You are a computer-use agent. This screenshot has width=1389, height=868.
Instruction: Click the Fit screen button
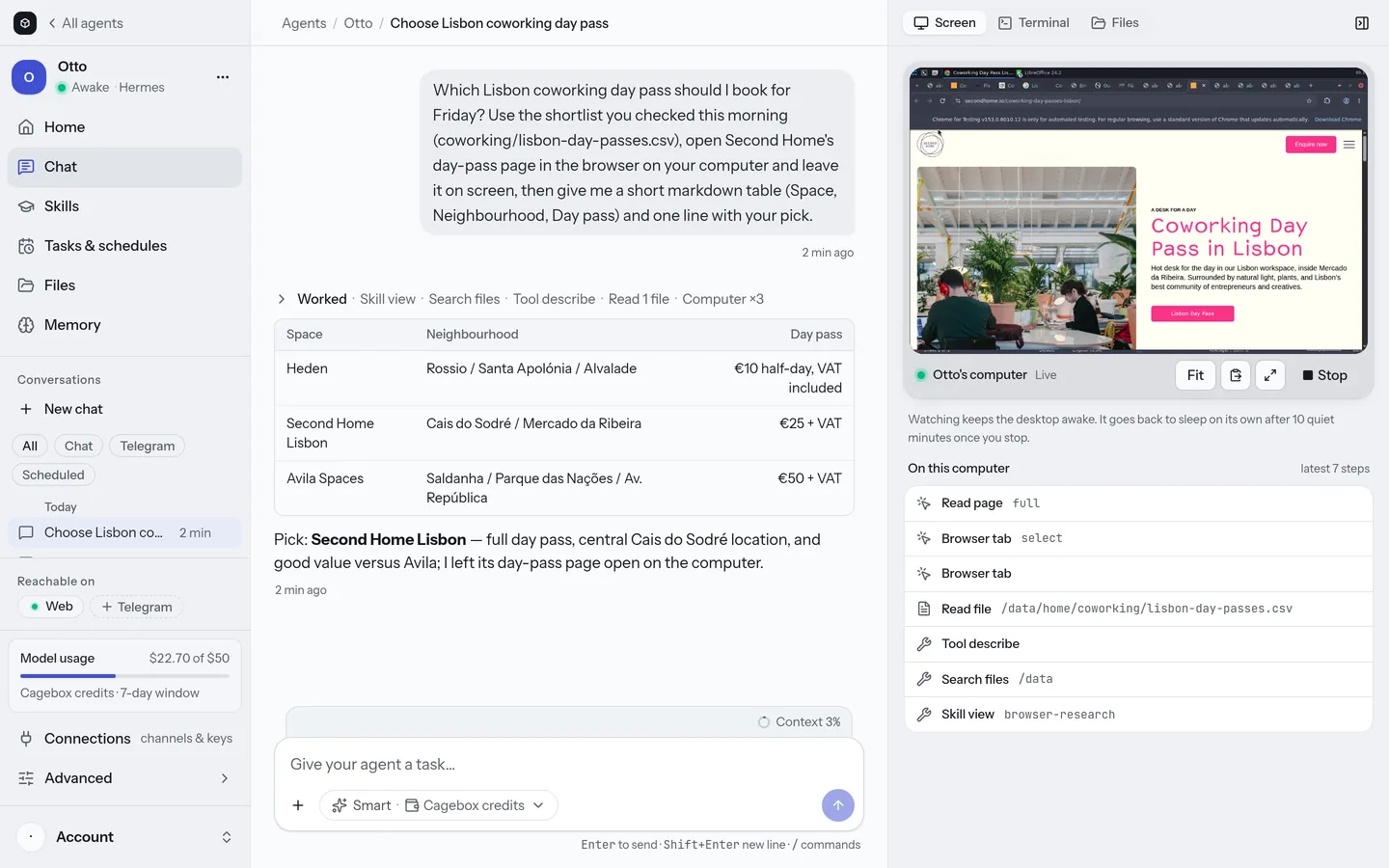coord(1195,375)
